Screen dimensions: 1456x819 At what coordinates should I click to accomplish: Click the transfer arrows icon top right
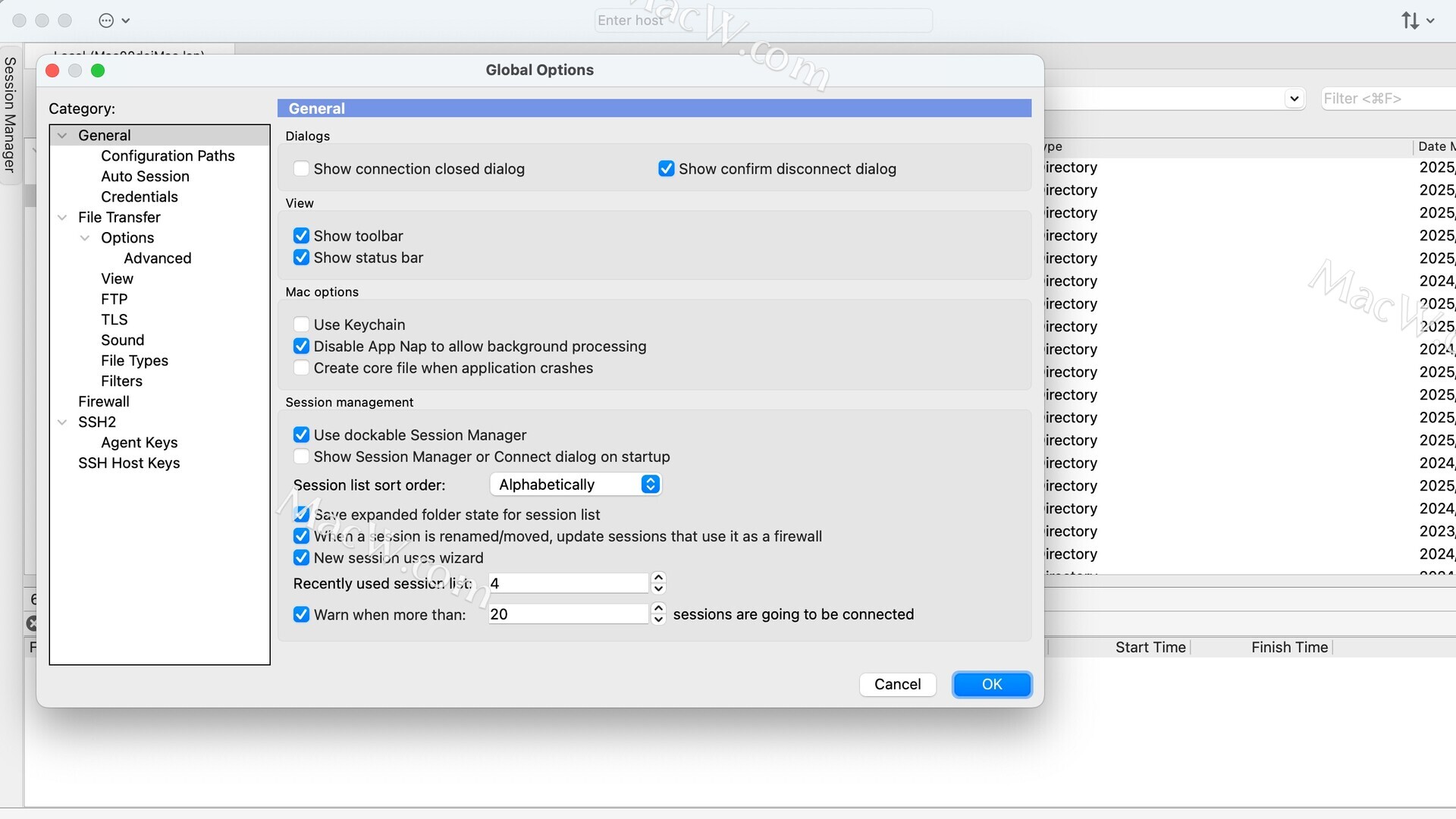(x=1410, y=20)
